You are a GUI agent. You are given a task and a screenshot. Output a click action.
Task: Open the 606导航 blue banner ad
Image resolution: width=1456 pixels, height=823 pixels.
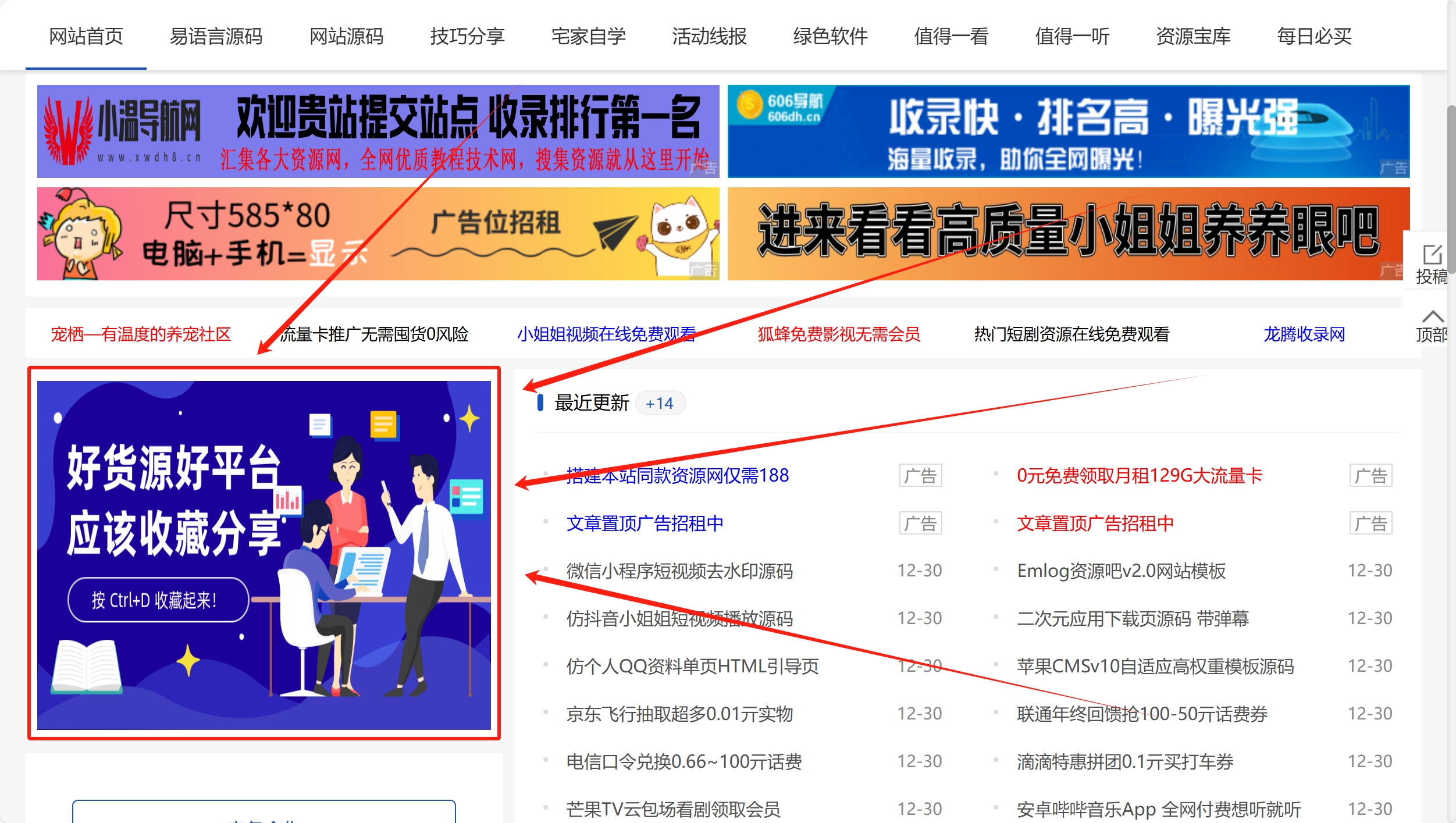pos(1068,131)
